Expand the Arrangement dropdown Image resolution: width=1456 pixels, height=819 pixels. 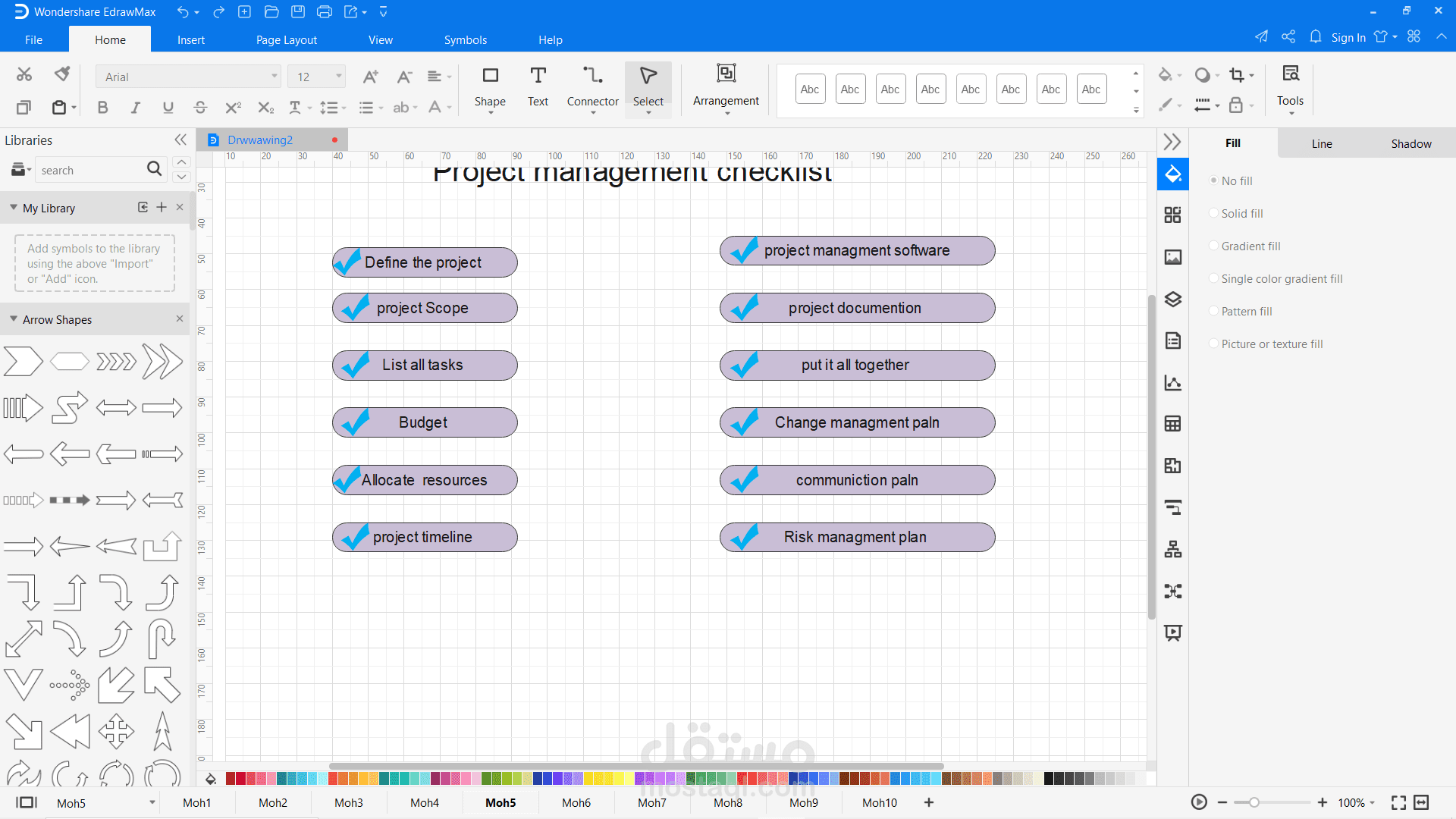click(x=726, y=113)
